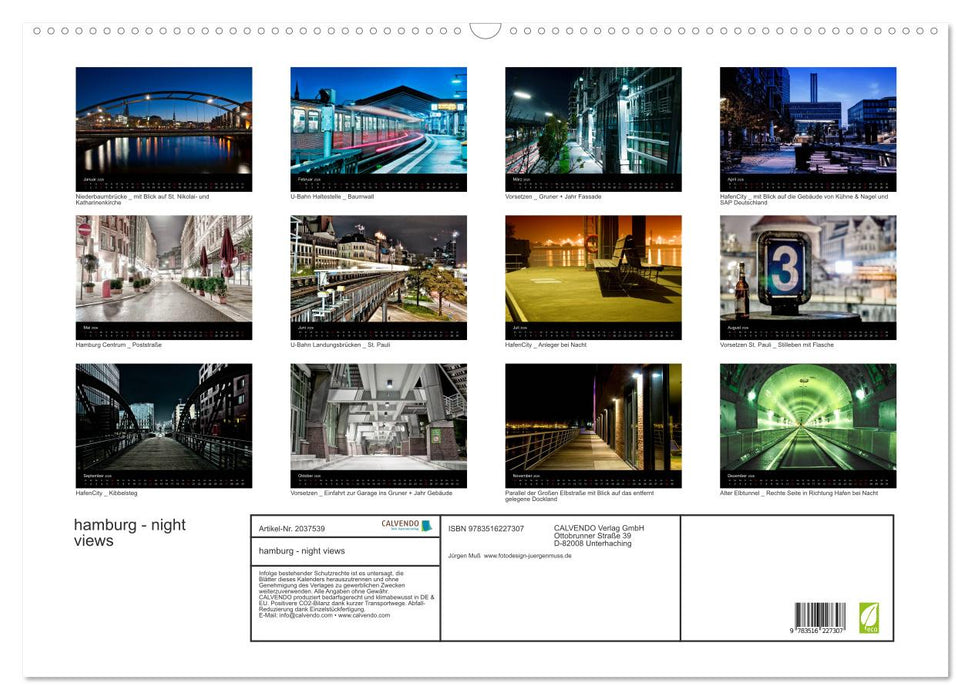
Task: Open the February U-Bahn Haltestelle Baumwall photo
Action: (378, 128)
